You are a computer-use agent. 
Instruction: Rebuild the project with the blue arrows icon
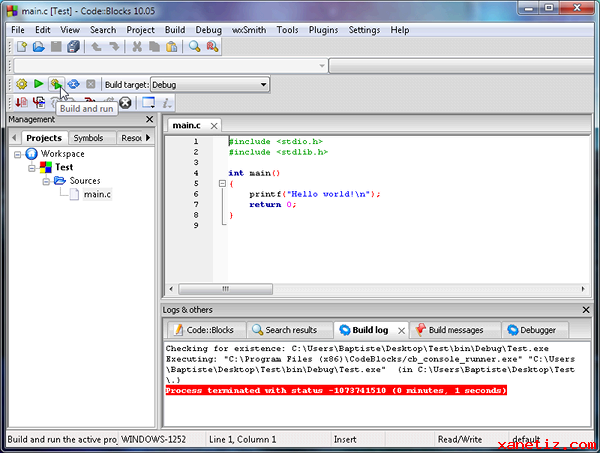73,84
